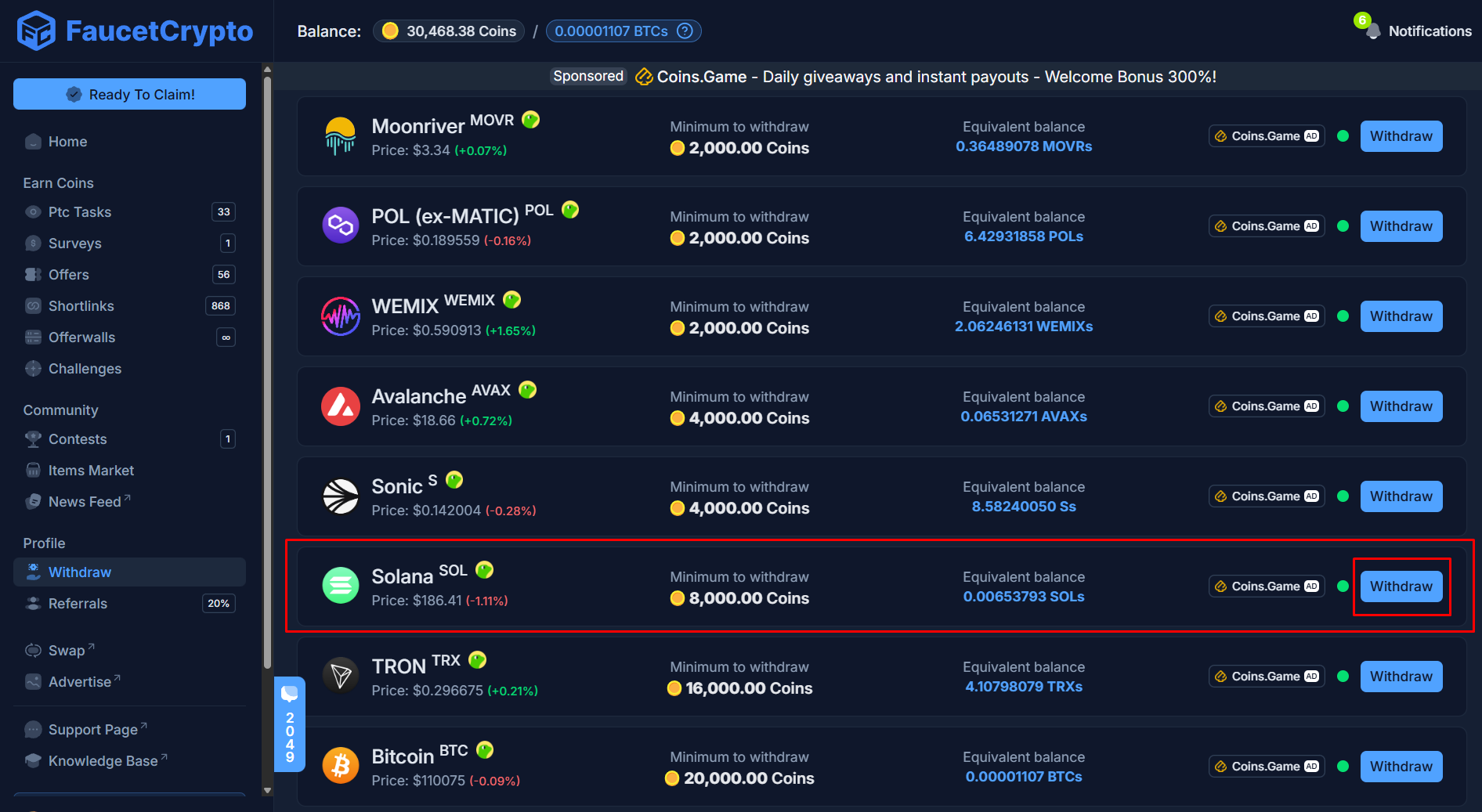Click the Avalanche coin icon

pyautogui.click(x=341, y=406)
